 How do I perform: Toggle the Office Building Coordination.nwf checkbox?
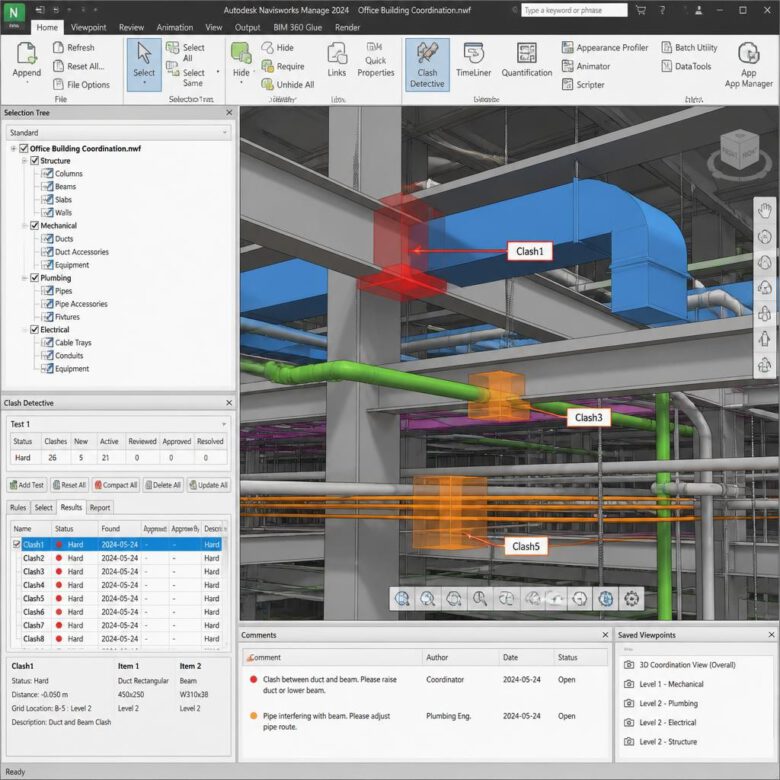[23, 148]
